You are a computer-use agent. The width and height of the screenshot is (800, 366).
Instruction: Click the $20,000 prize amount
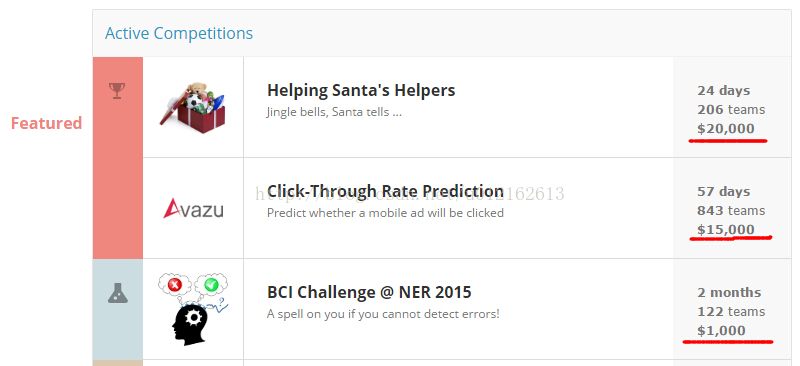point(726,129)
